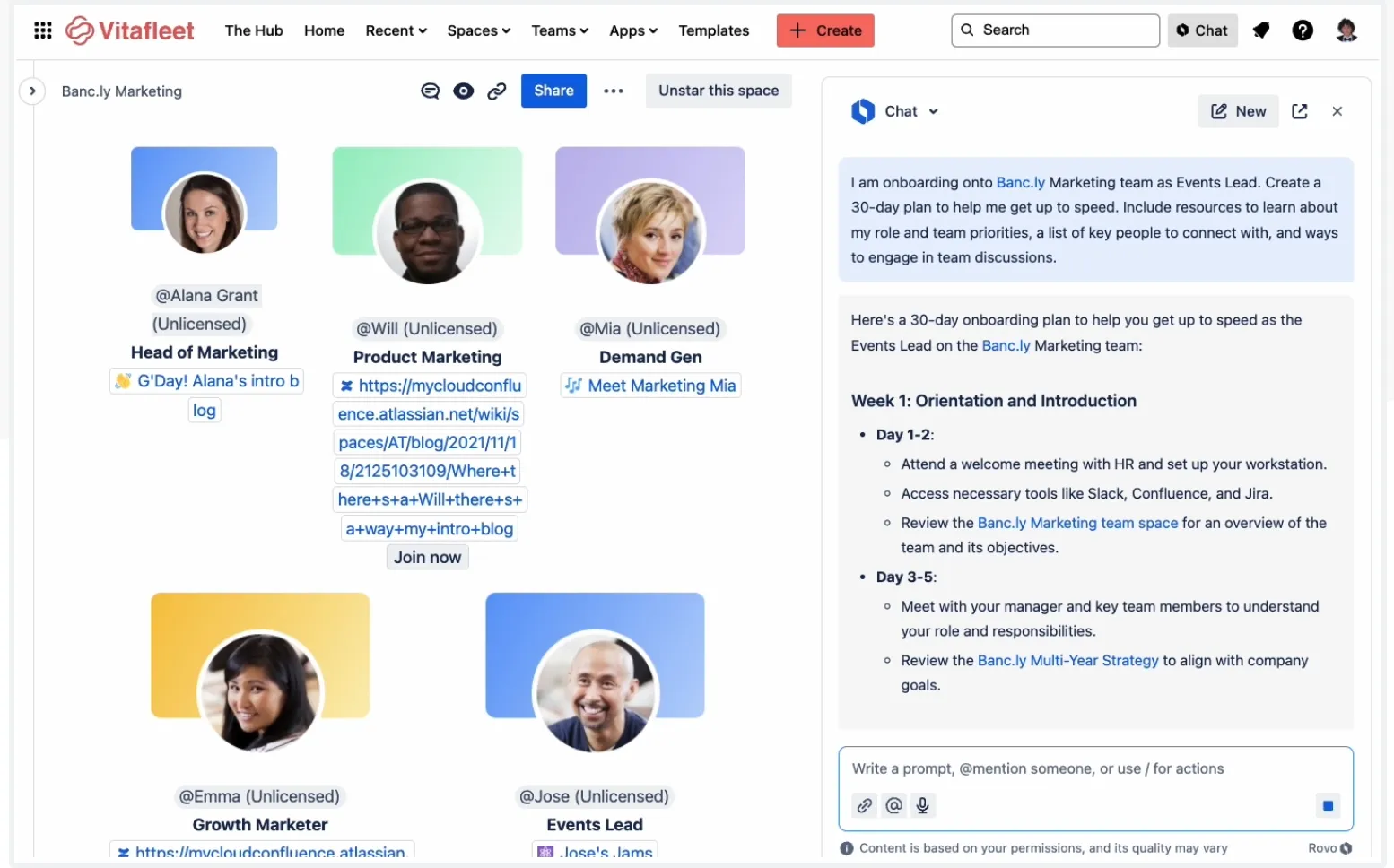Open the Meet Marketing Mia link
This screenshot has height=868, width=1394.
[x=650, y=386]
